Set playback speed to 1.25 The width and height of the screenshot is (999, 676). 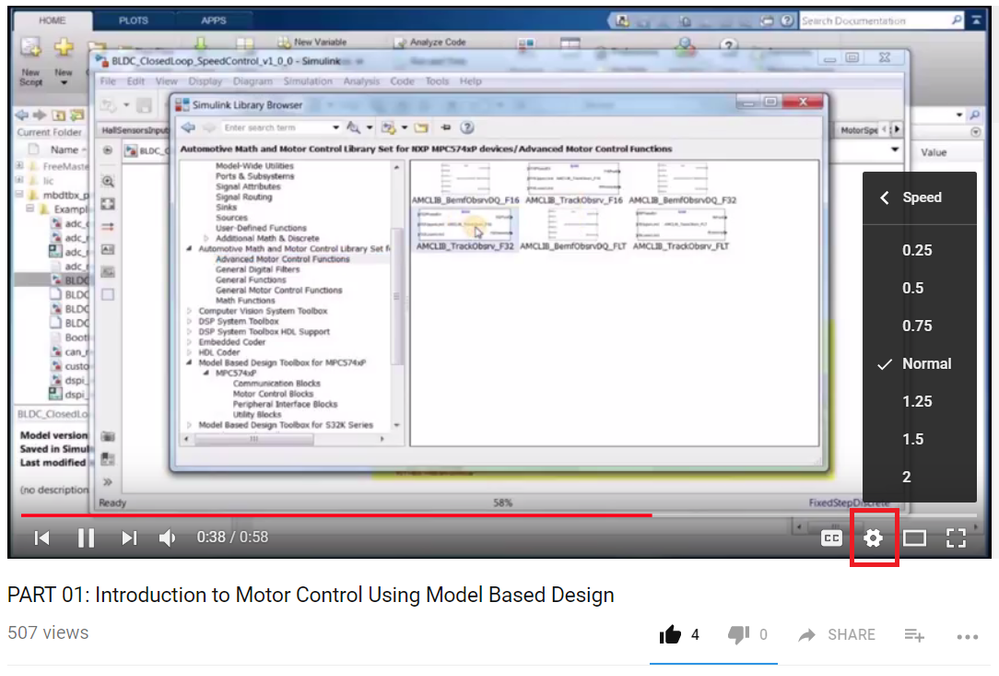point(919,401)
